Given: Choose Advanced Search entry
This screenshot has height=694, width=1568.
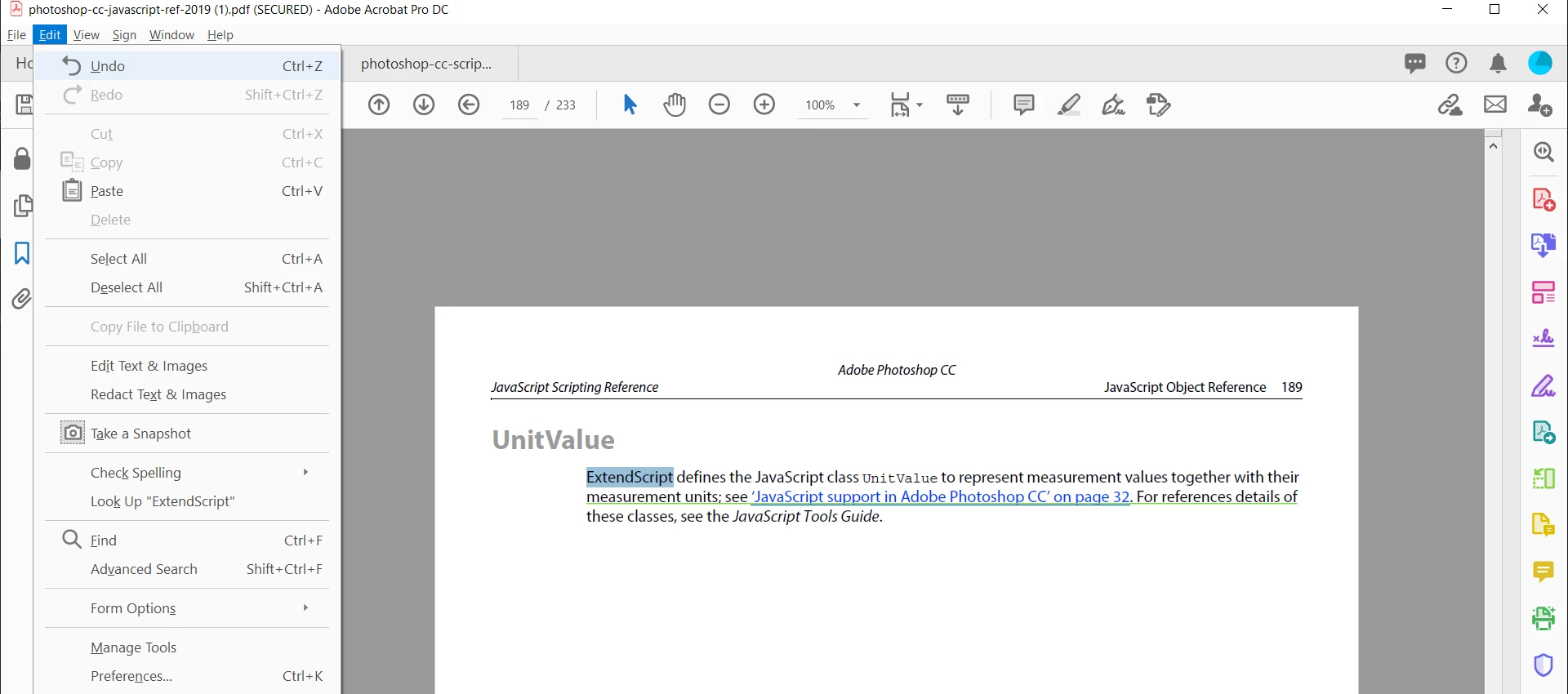Looking at the screenshot, I should [x=187, y=569].
